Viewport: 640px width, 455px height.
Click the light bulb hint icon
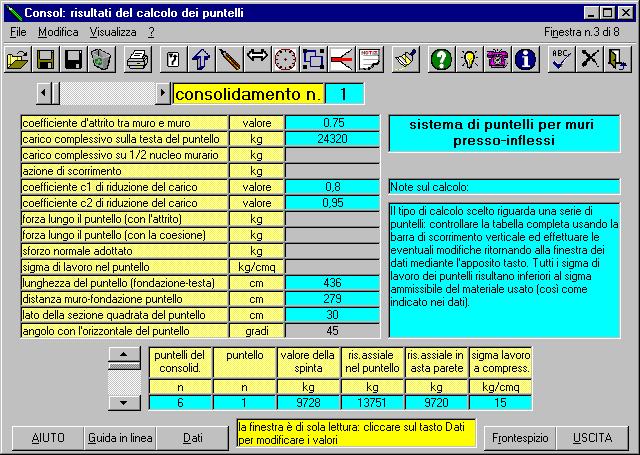[469, 60]
